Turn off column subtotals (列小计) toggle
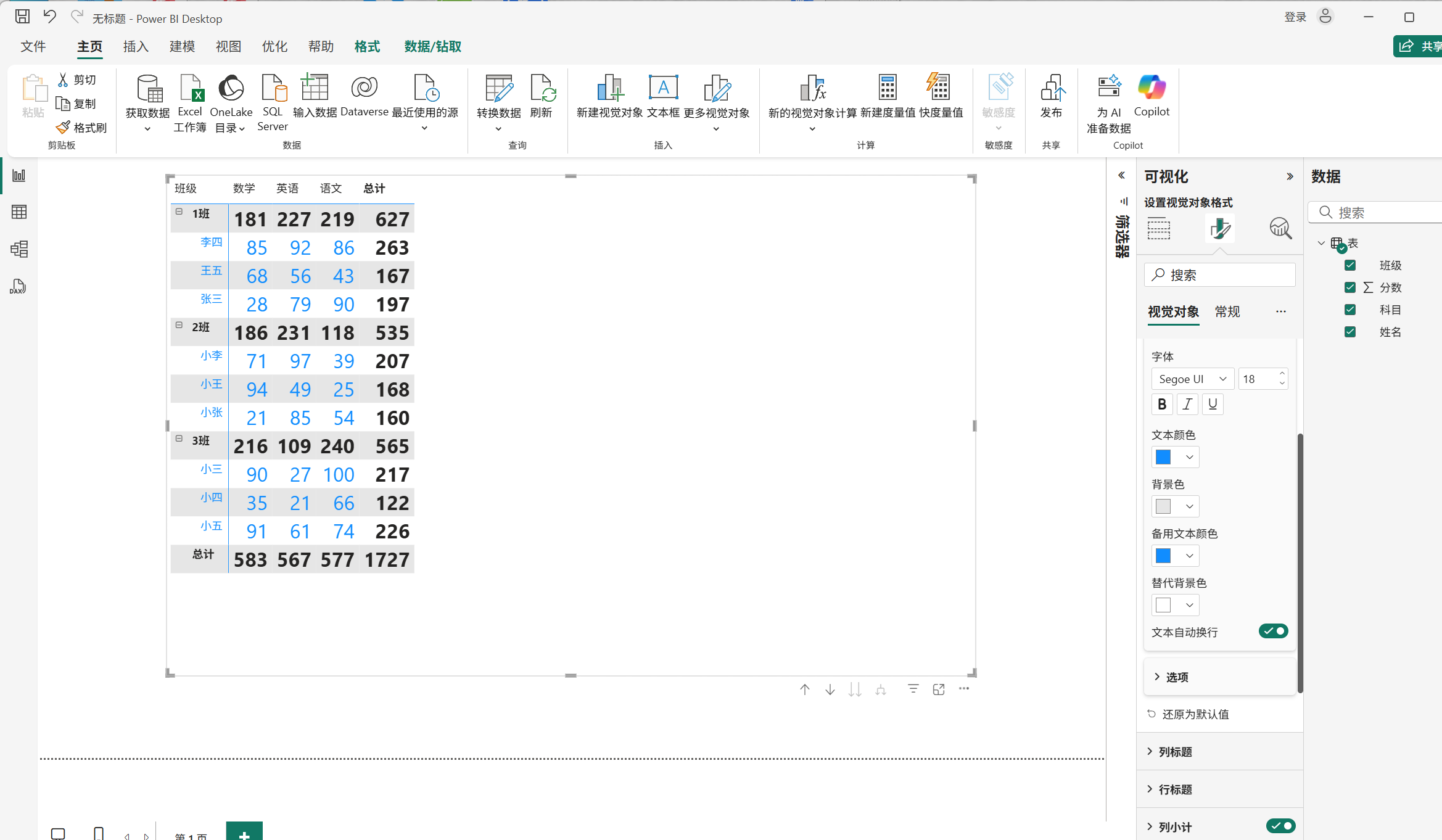 [1280, 826]
